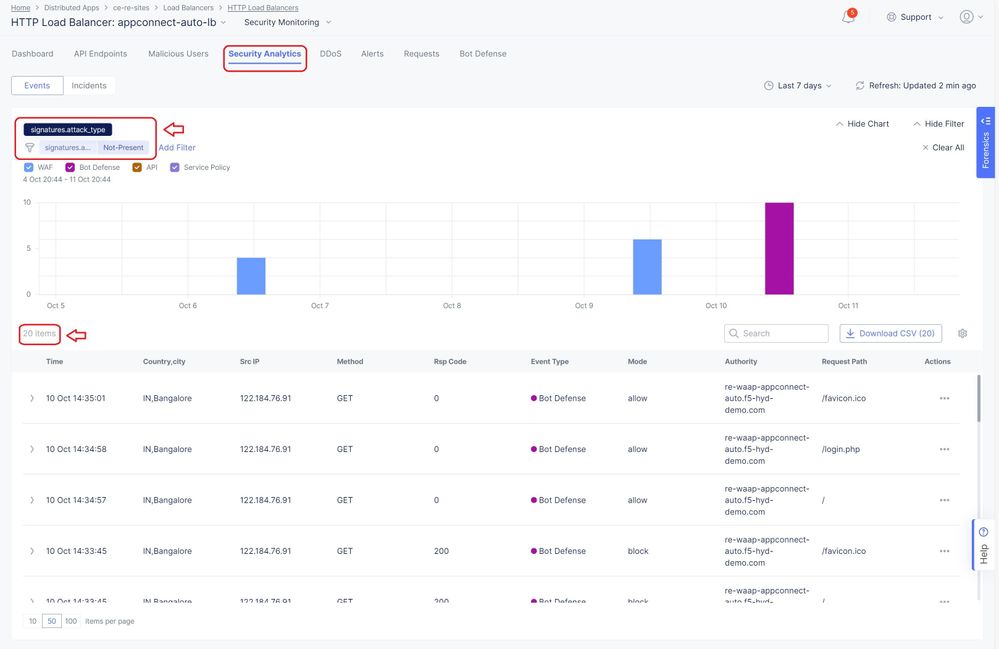Open the Help side widget
999x649 pixels.
coord(983,545)
